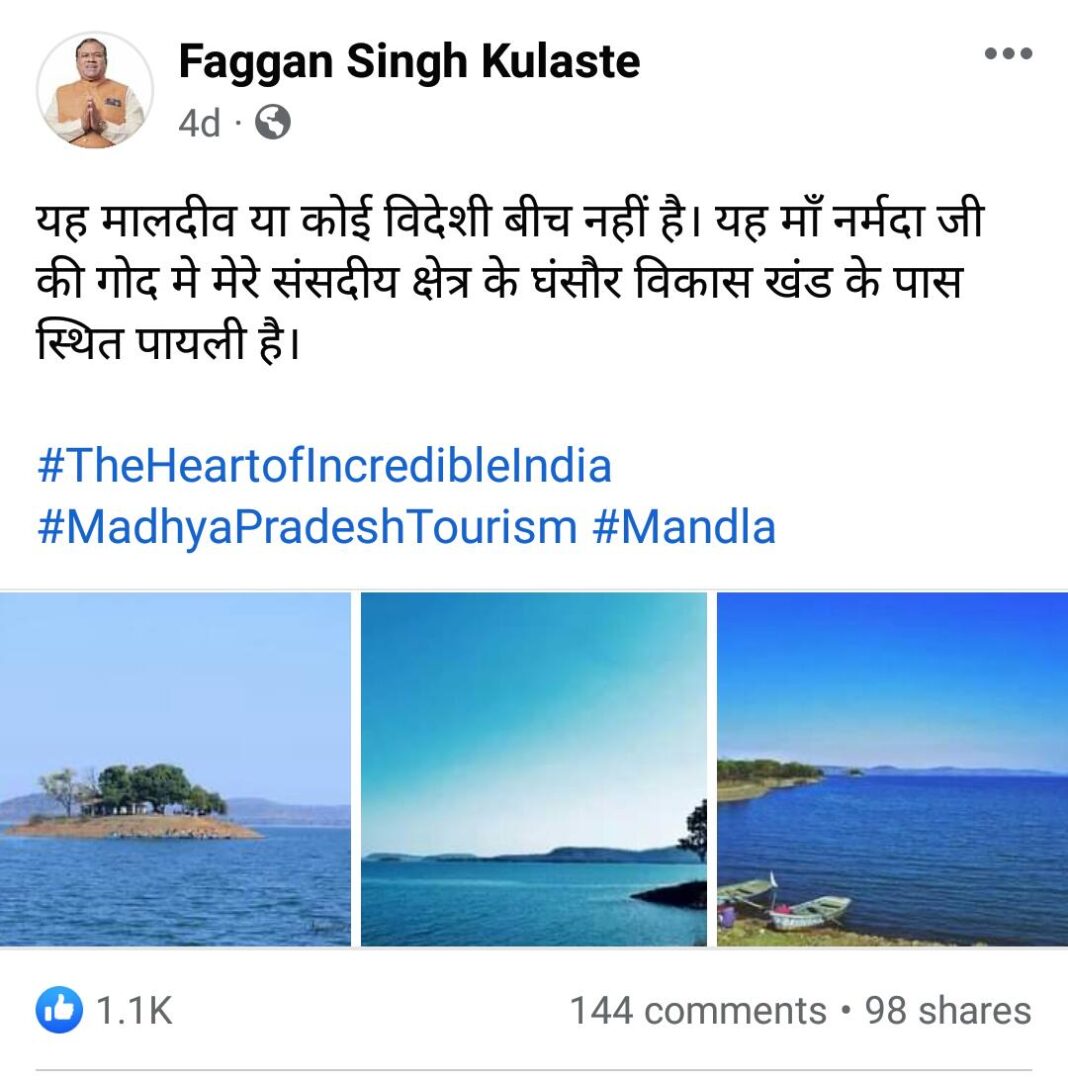Tap the dark tree silhouette in the center photo
This screenshot has width=1068, height=1080.
point(693,831)
